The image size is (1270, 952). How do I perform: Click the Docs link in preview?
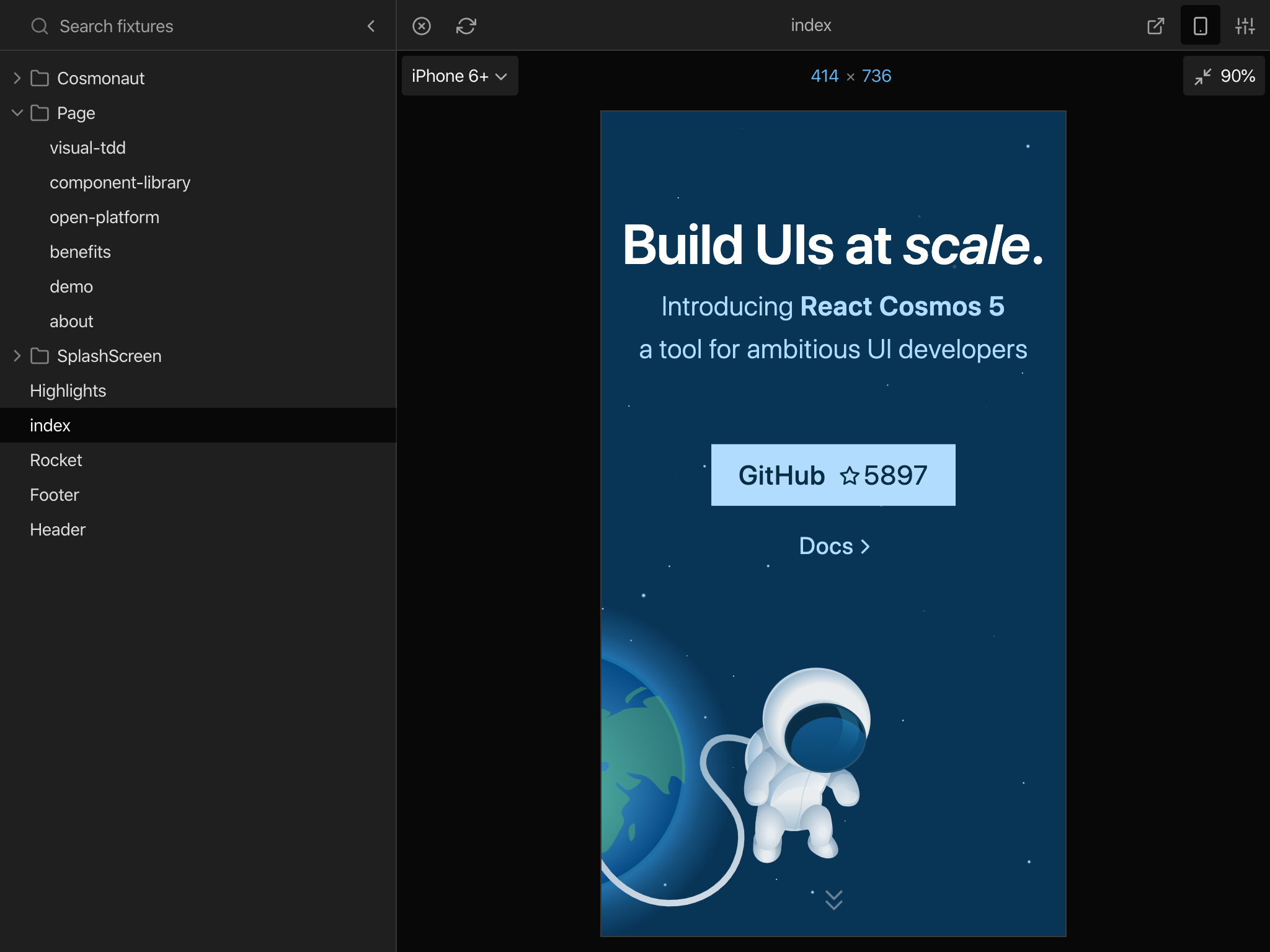833,545
